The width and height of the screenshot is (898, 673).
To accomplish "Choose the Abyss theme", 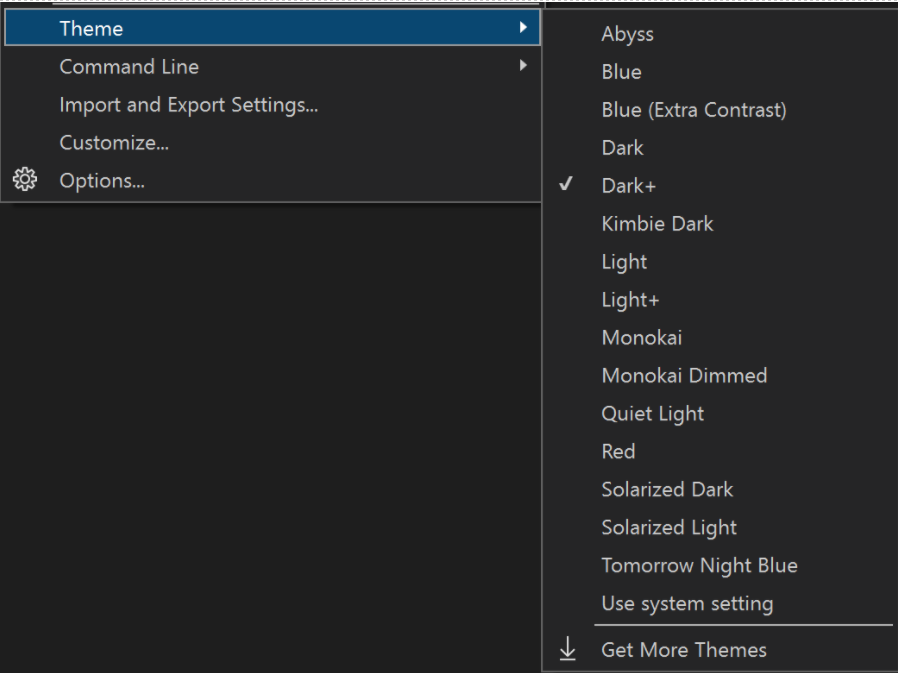I will 627,34.
